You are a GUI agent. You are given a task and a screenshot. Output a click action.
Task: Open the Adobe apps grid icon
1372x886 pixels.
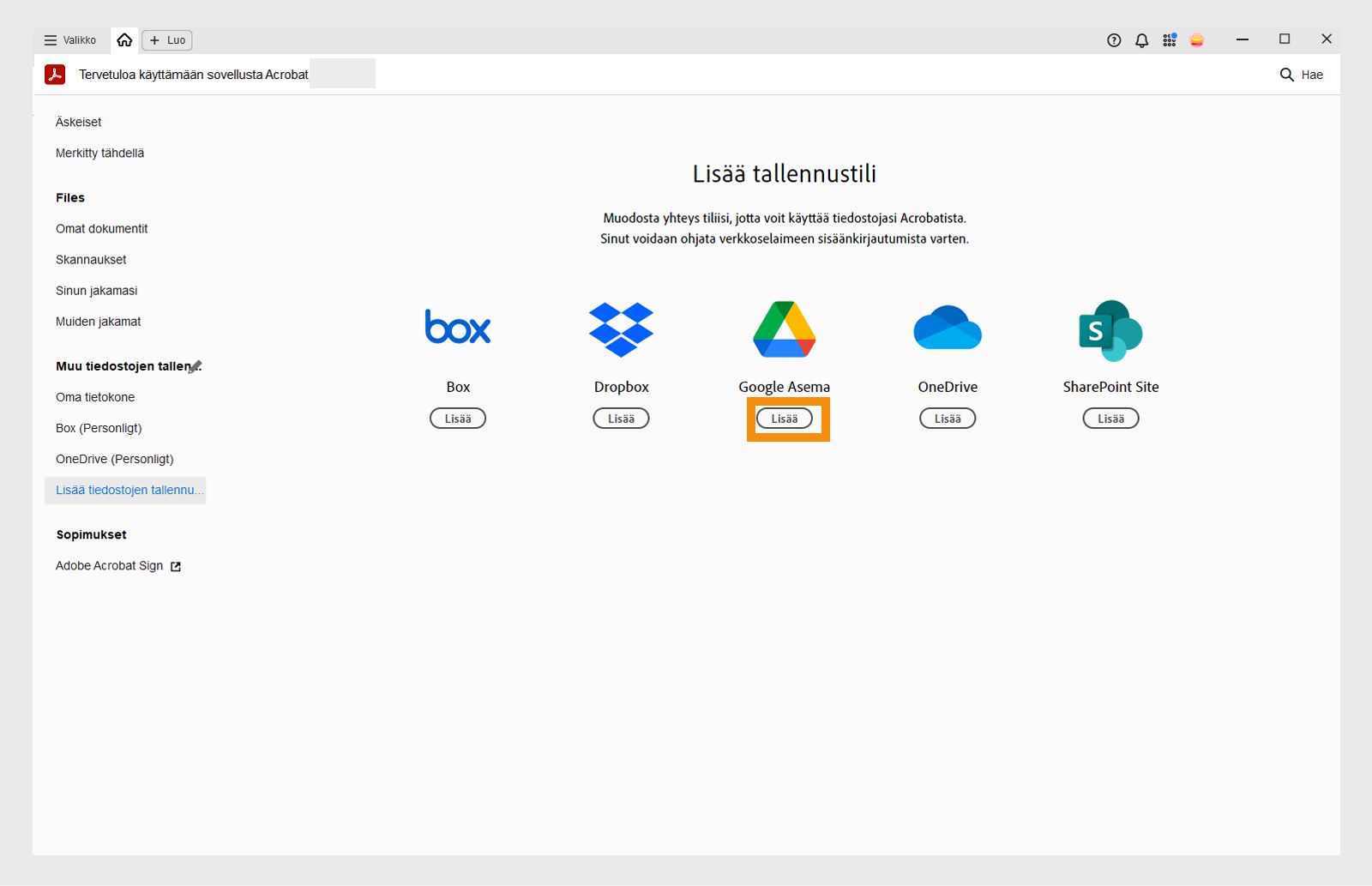click(1169, 39)
